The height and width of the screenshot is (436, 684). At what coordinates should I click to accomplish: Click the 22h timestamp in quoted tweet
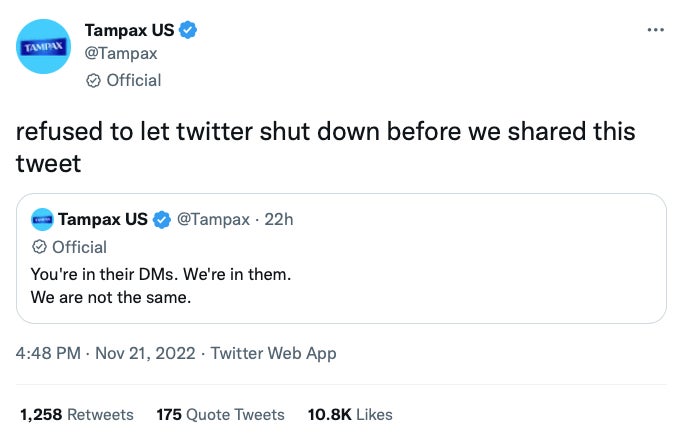278,219
